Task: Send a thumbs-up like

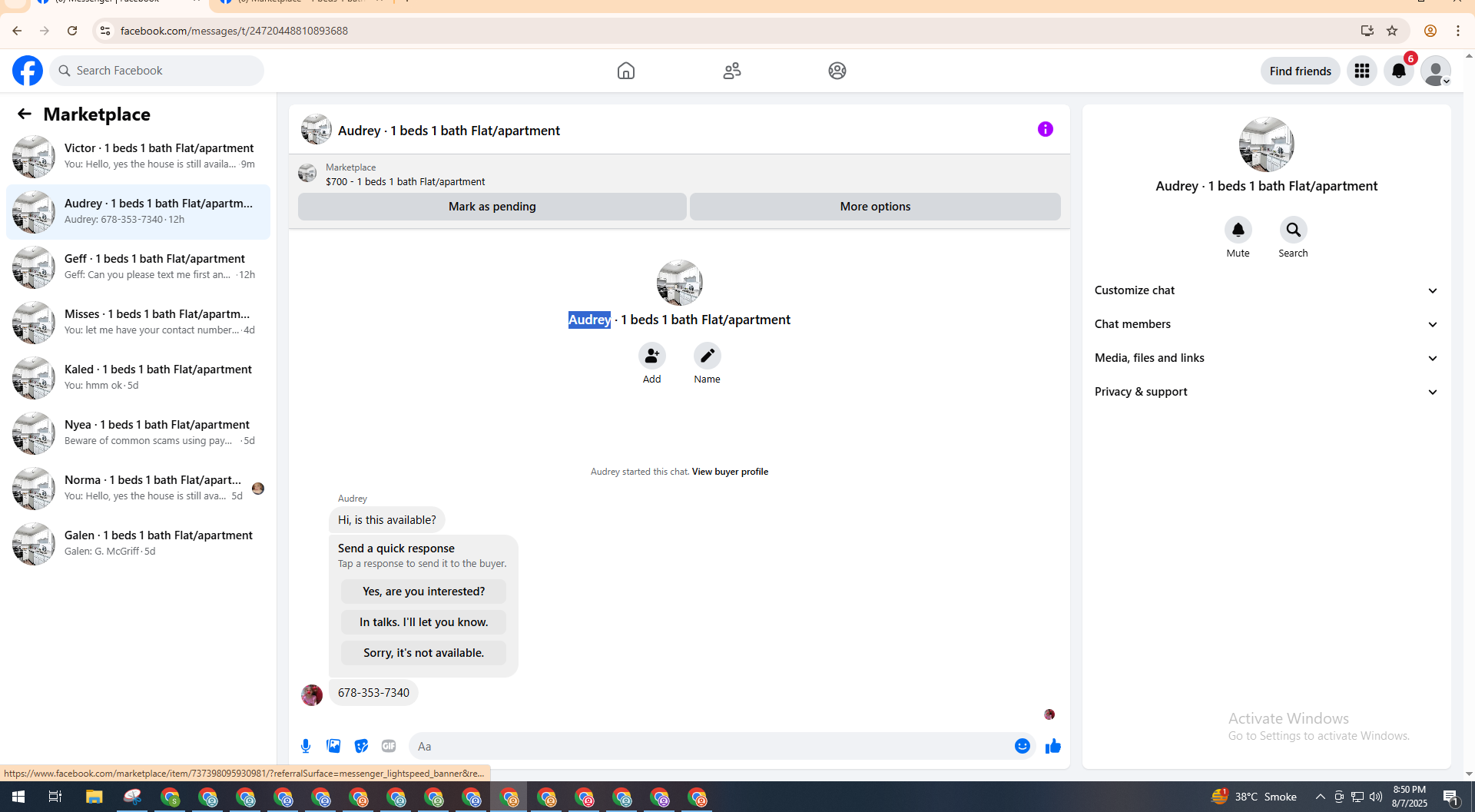Action: pos(1053,746)
